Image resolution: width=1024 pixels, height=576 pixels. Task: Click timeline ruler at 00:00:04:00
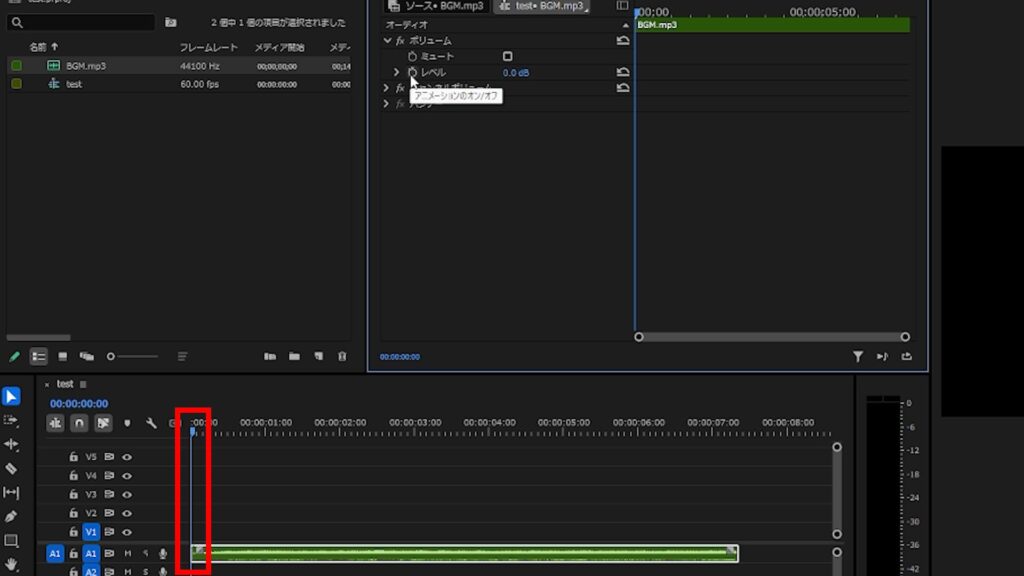click(489, 423)
